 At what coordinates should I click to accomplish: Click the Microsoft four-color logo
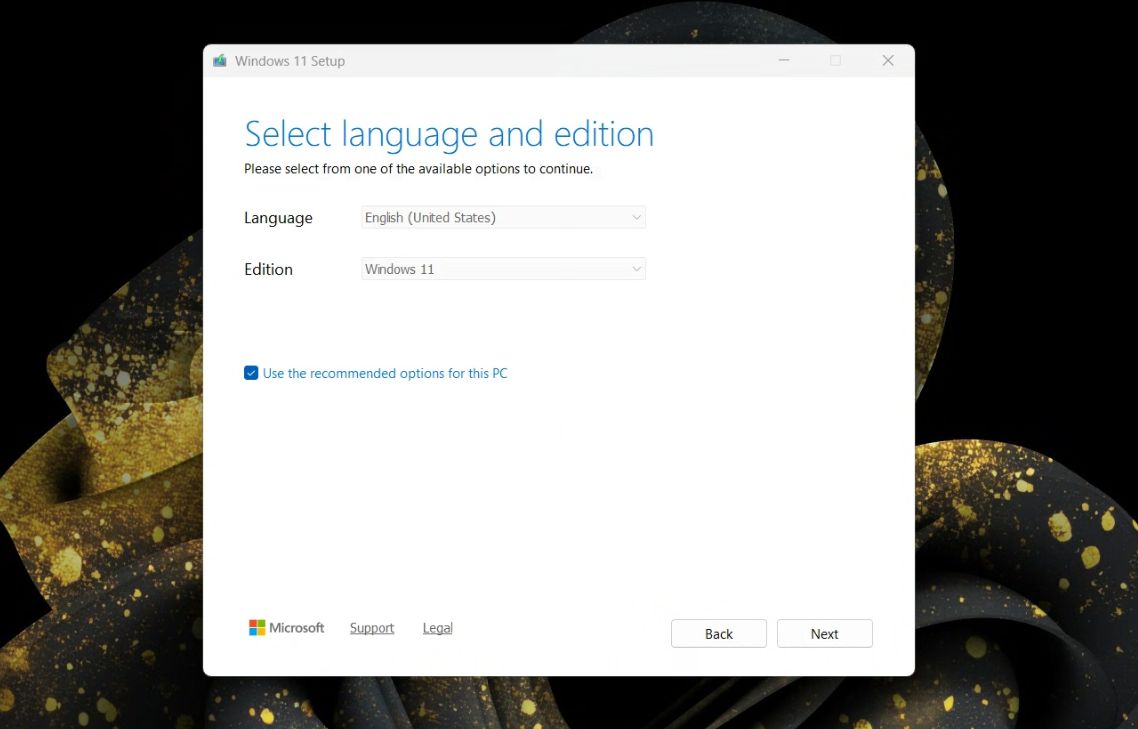257,628
